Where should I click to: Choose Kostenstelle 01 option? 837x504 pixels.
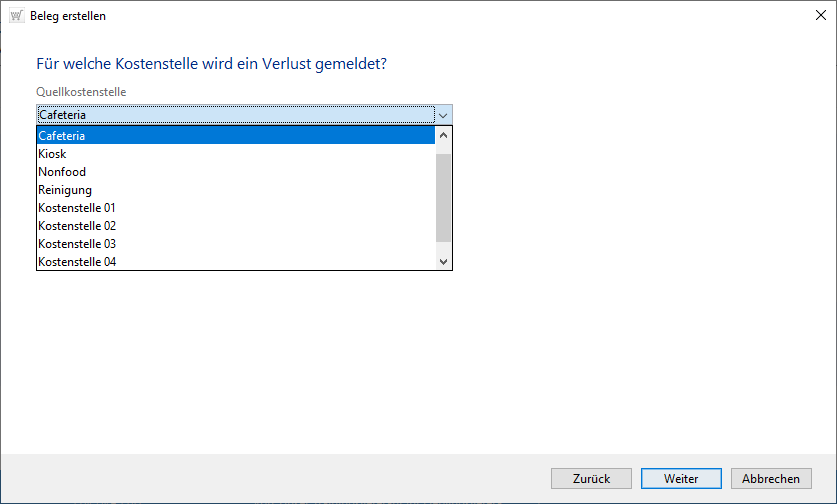pyautogui.click(x=235, y=208)
